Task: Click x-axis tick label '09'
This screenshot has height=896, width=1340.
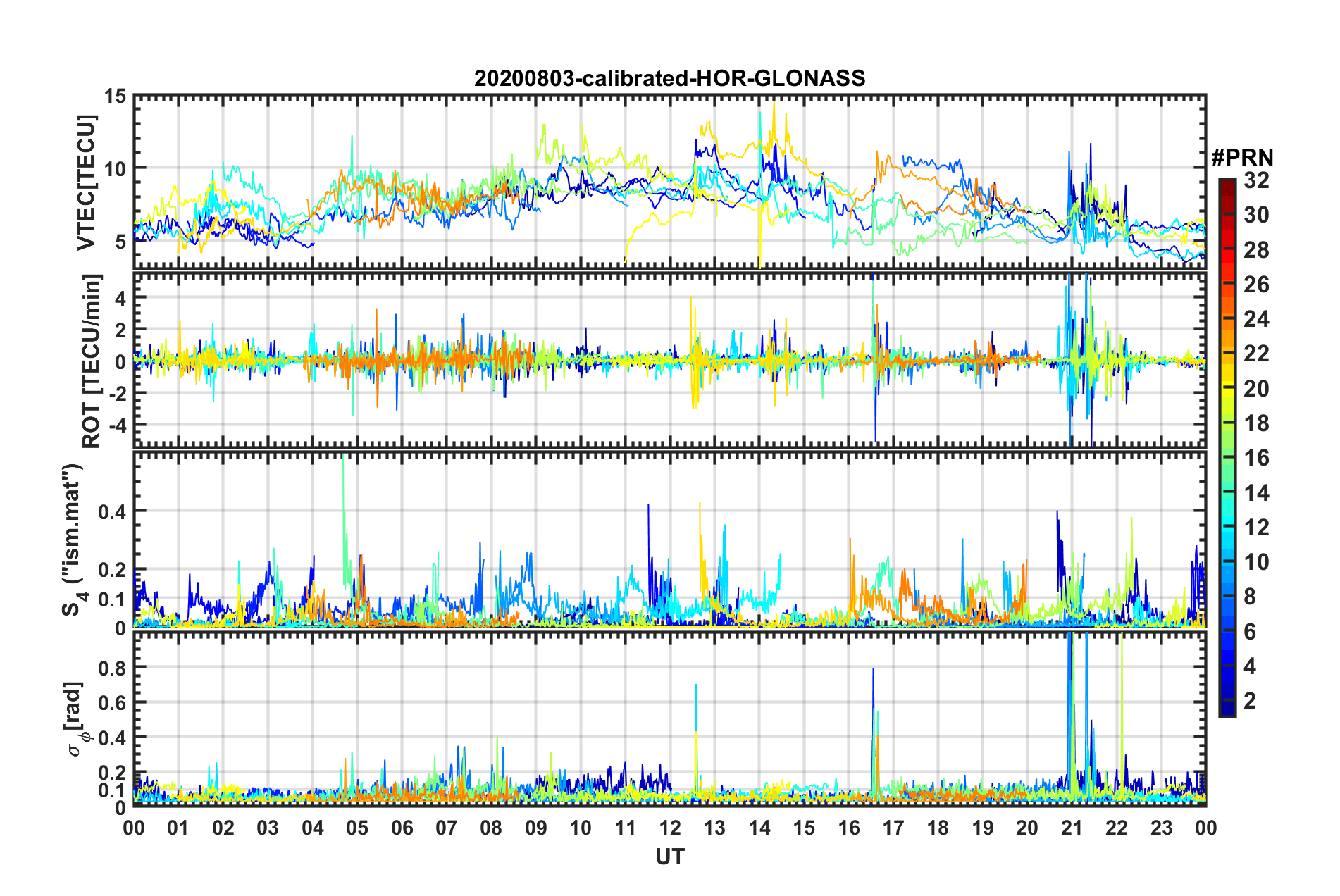Action: click(x=536, y=828)
